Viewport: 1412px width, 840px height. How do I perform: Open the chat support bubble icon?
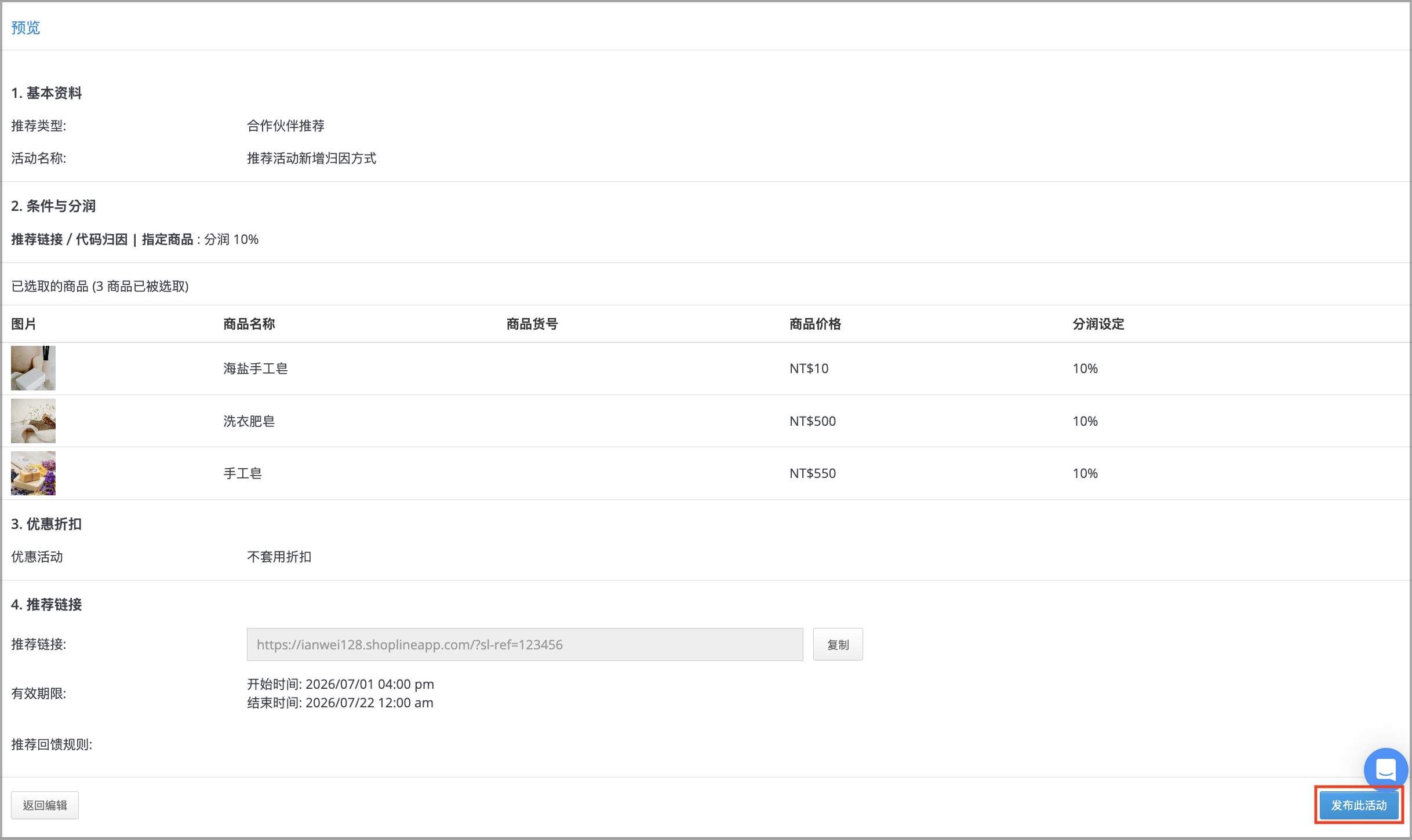1385,770
